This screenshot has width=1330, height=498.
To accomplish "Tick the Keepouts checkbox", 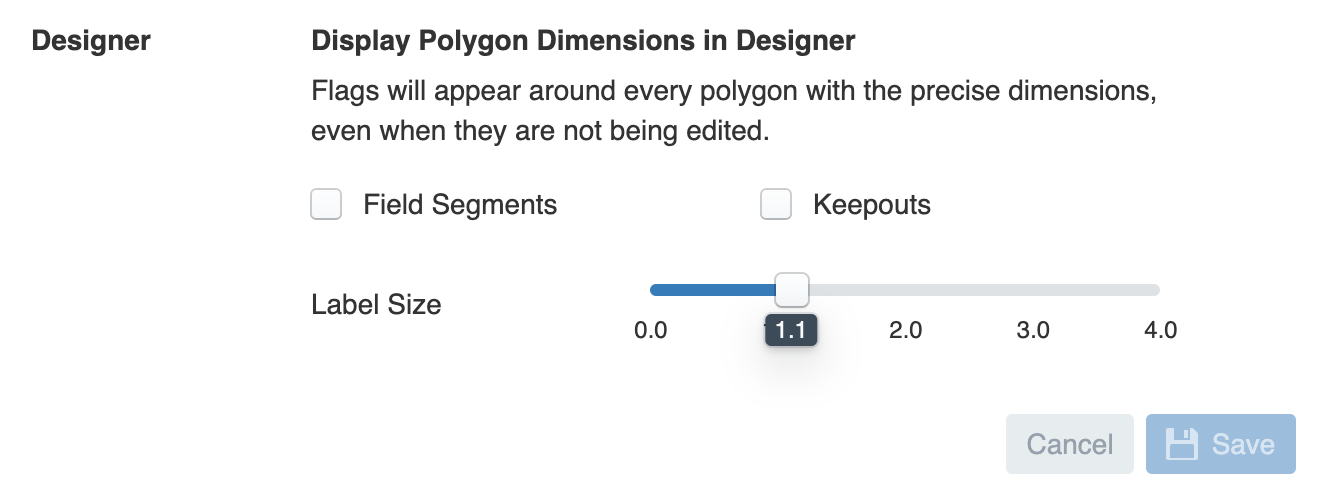I will (x=776, y=205).
